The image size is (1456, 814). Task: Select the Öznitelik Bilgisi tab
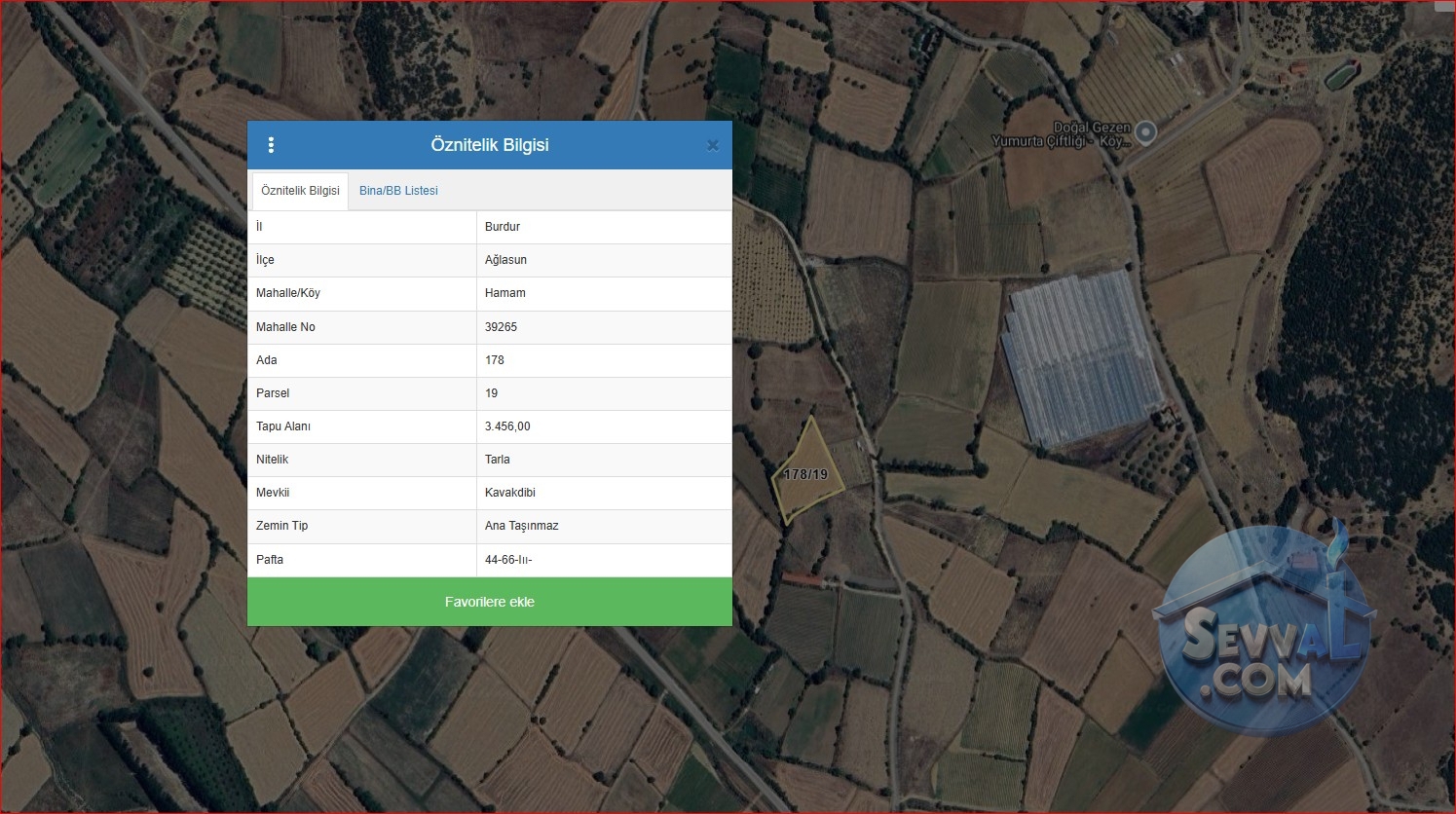coord(300,191)
